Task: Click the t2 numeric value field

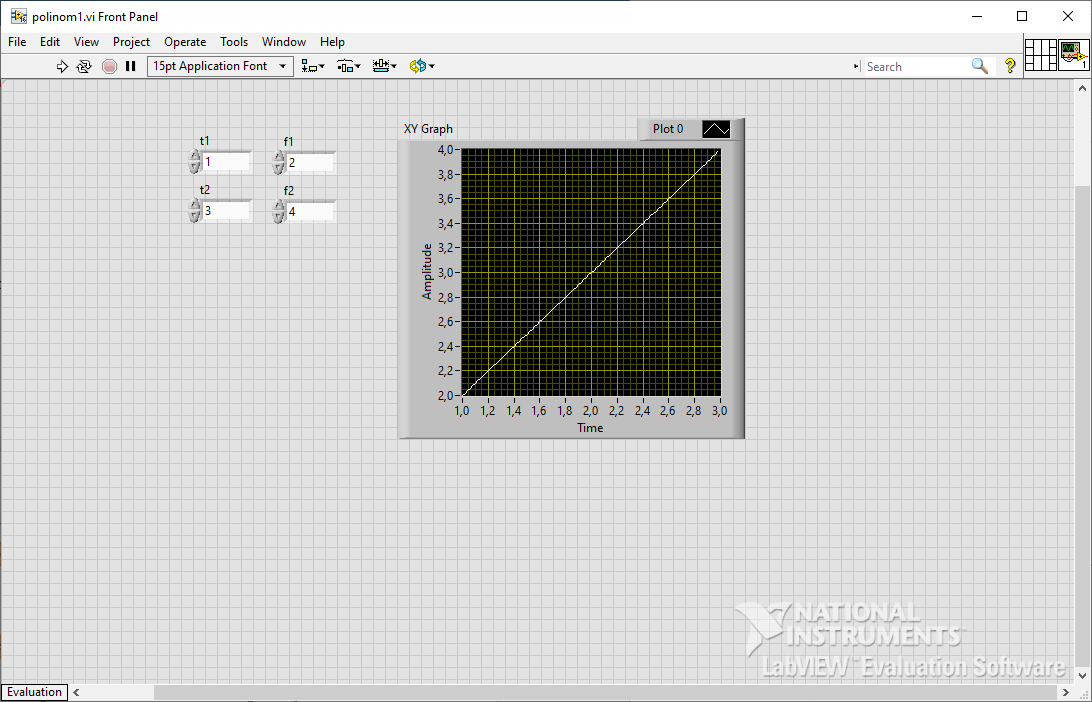Action: coord(226,210)
